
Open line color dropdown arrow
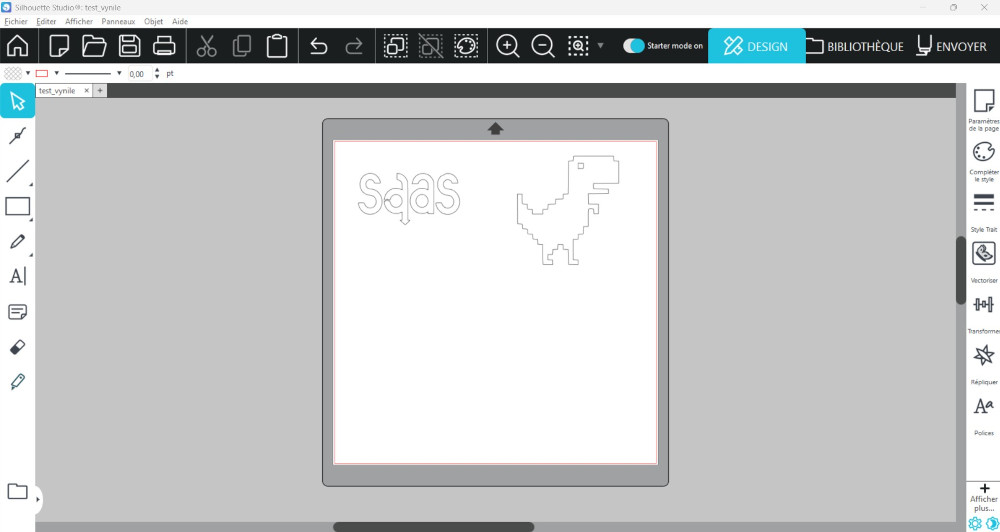coord(56,73)
